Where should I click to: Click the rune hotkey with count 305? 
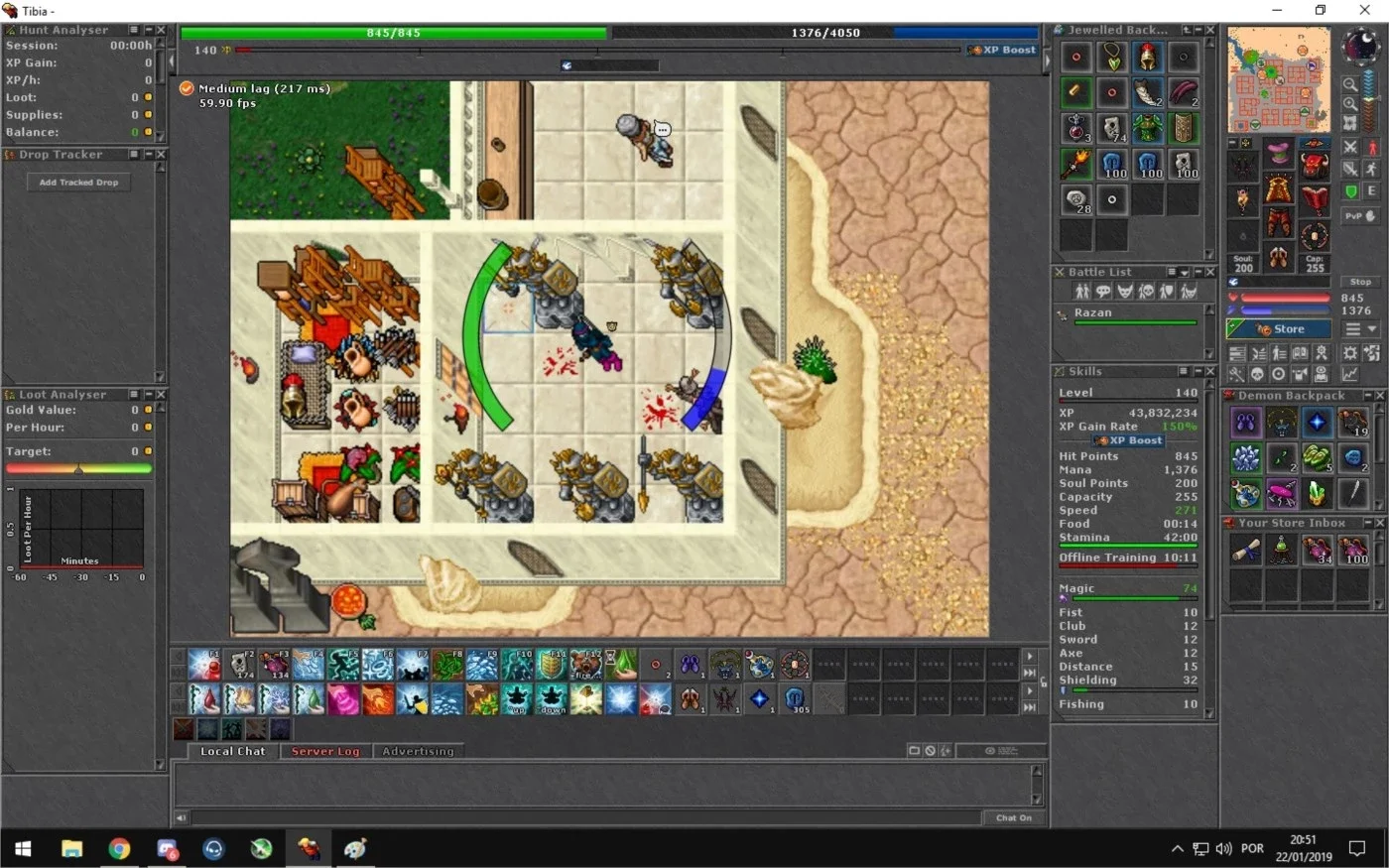[x=795, y=699]
